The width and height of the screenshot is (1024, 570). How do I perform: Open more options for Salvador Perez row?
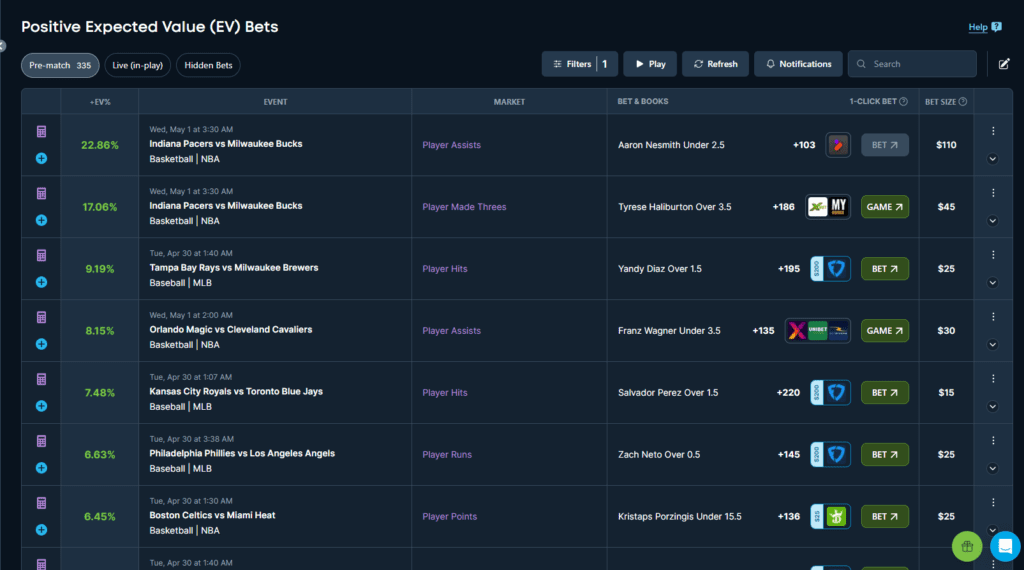993,379
